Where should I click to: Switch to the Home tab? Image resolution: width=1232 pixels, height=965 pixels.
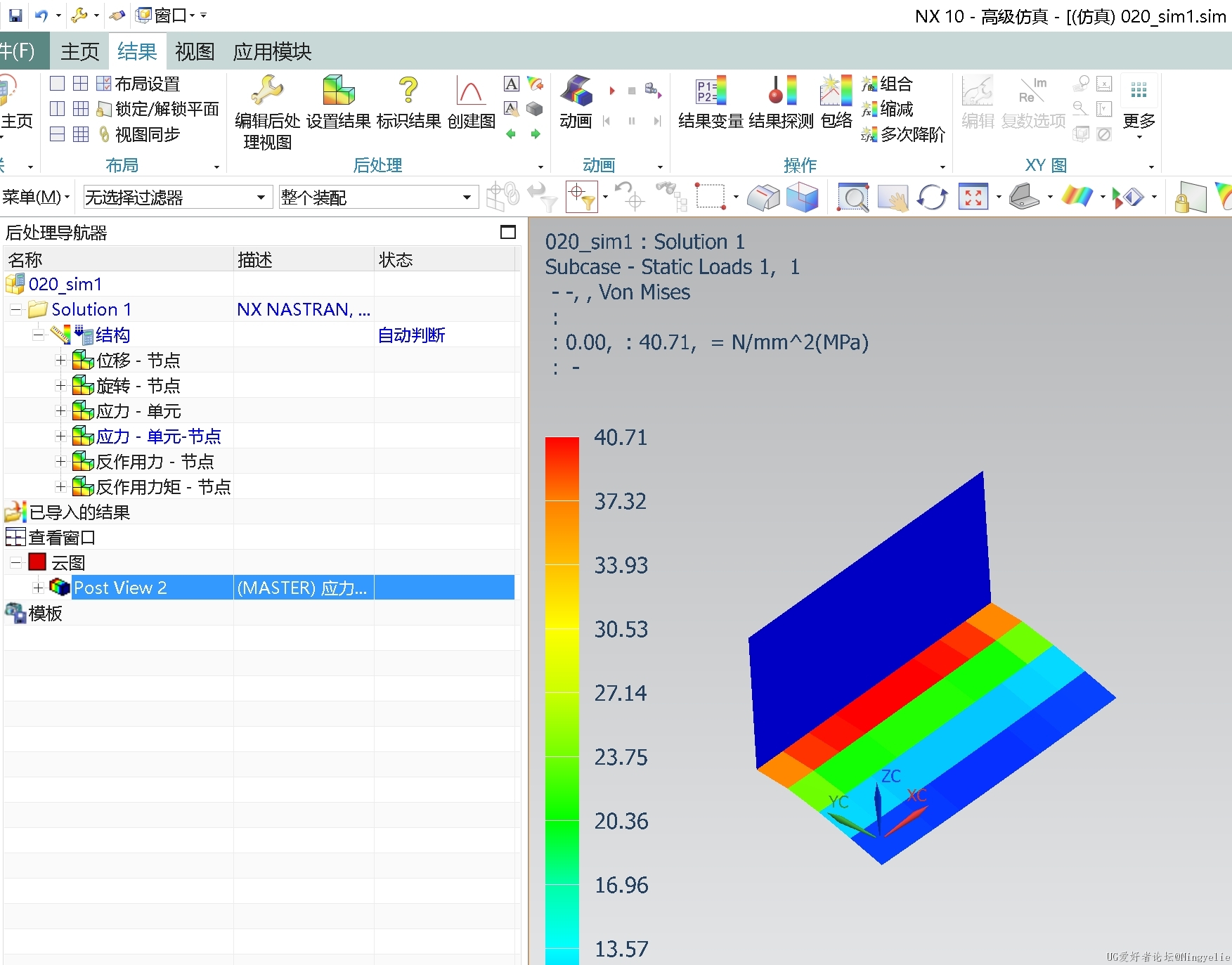pyautogui.click(x=80, y=51)
